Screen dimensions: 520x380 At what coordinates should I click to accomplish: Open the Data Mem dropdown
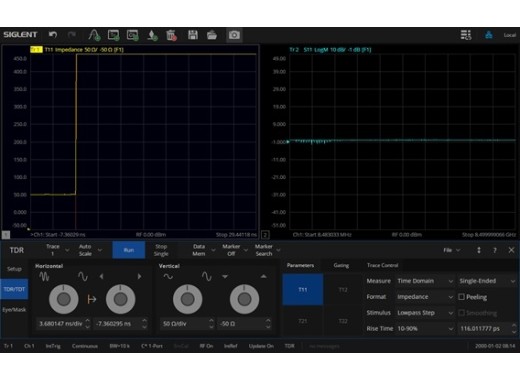coord(203,250)
